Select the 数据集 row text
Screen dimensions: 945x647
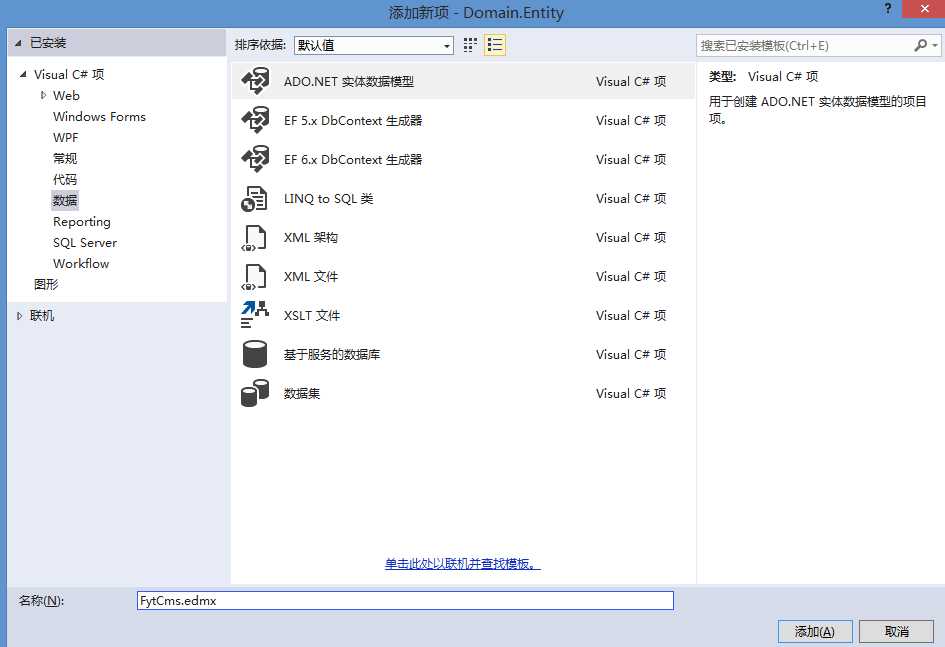302,393
